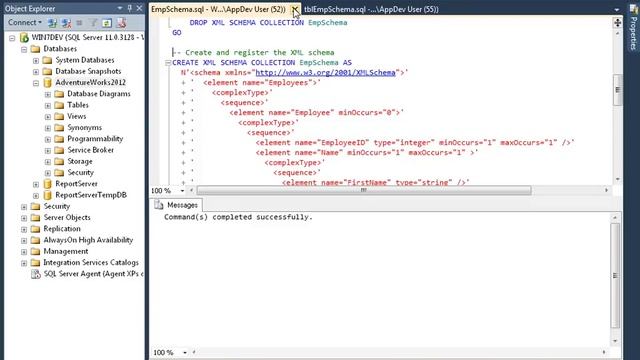Viewport: 640px width, 360px height.
Task: Expand the Tables node
Action: 48,105
